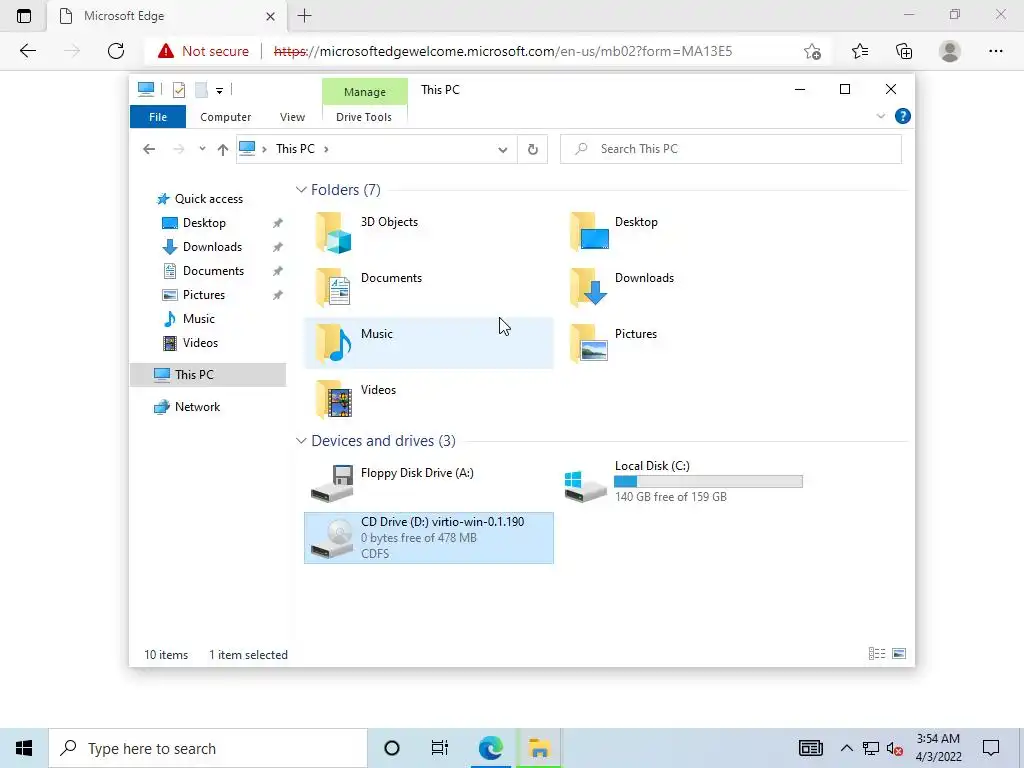
Task: Select CD Drive (D:) virtio-win
Action: point(428,537)
